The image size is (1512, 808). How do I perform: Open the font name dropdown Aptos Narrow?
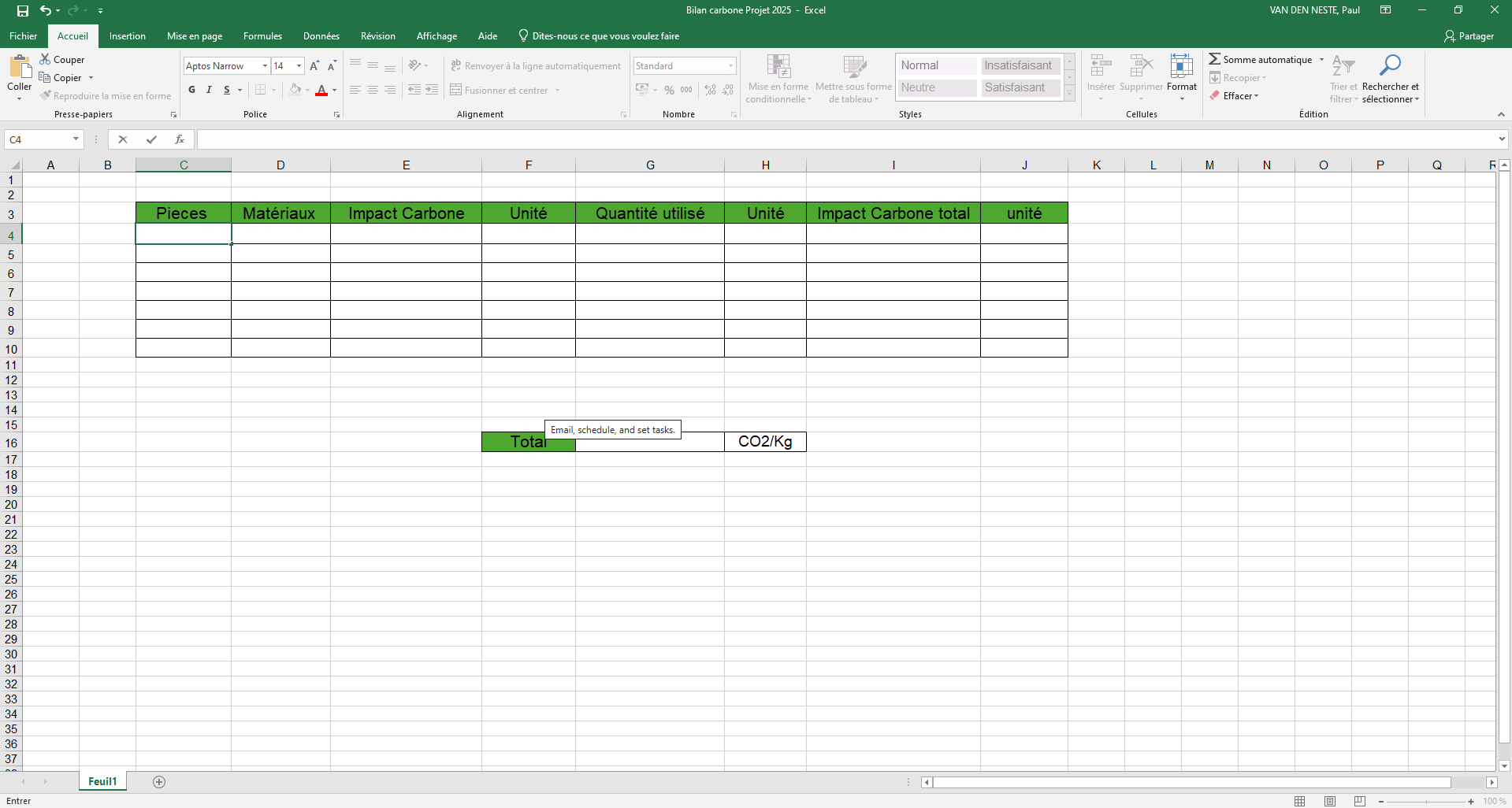tap(265, 66)
